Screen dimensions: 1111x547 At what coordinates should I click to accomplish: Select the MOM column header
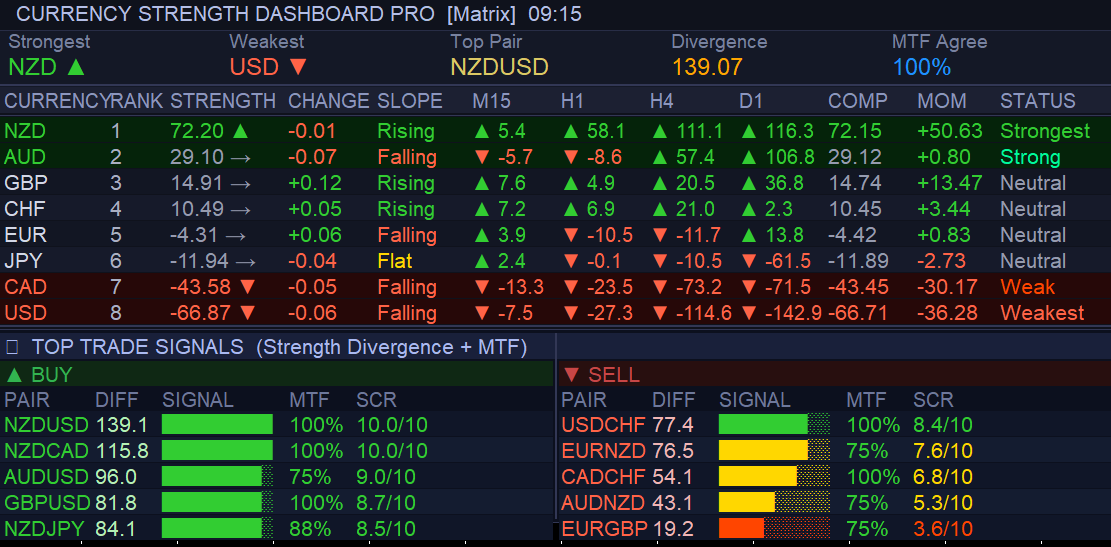click(x=941, y=101)
